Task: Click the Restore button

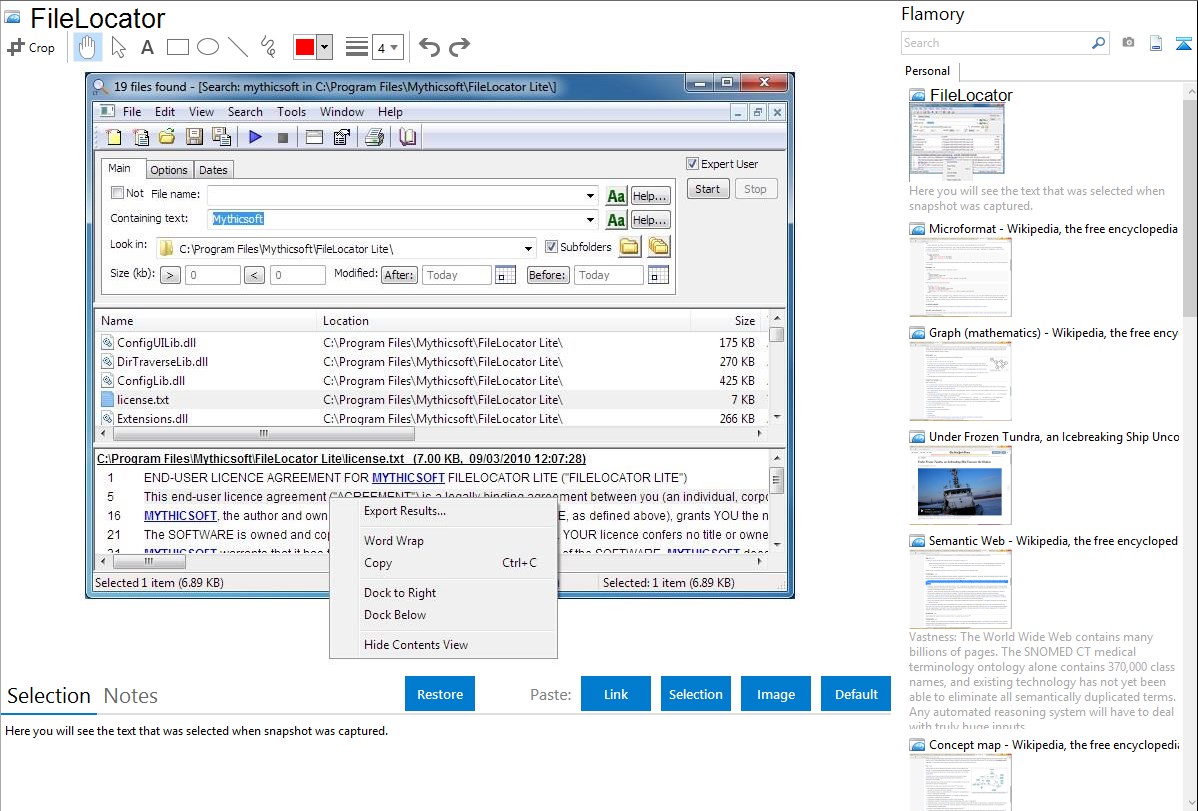Action: pyautogui.click(x=440, y=694)
